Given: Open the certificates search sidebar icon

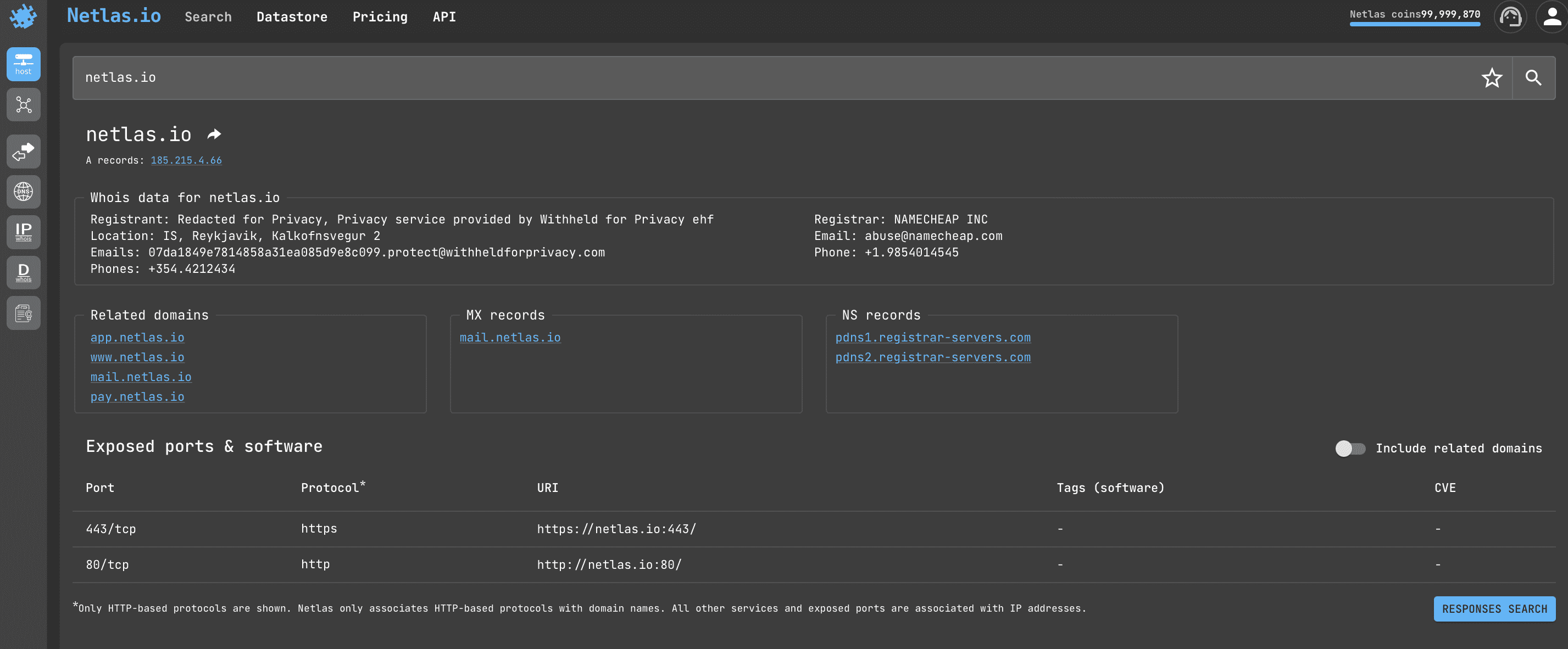Looking at the screenshot, I should pyautogui.click(x=23, y=312).
